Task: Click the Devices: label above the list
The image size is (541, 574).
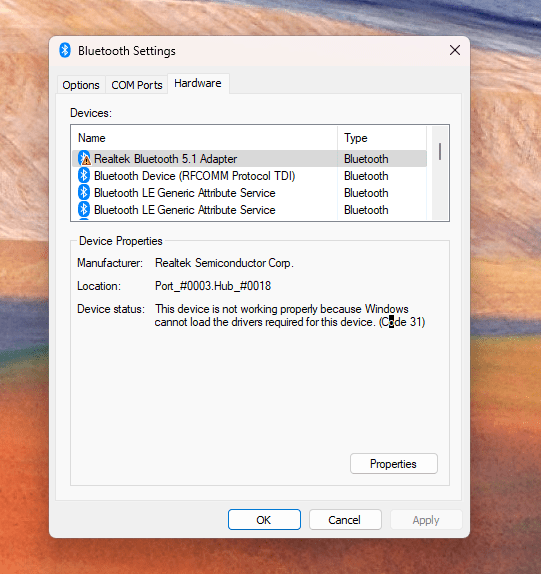Action: coord(91,113)
